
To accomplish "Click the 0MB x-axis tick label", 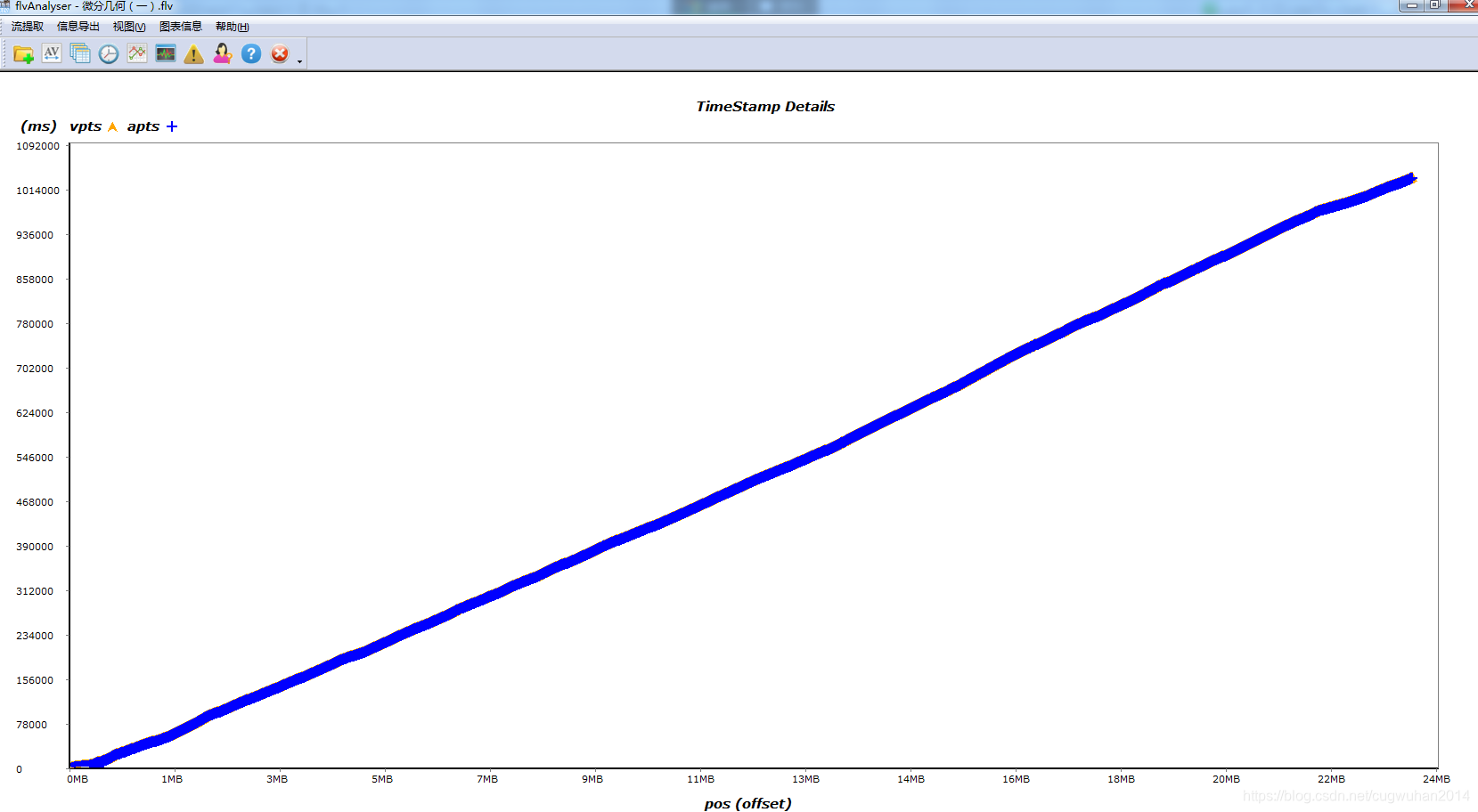I will [78, 779].
